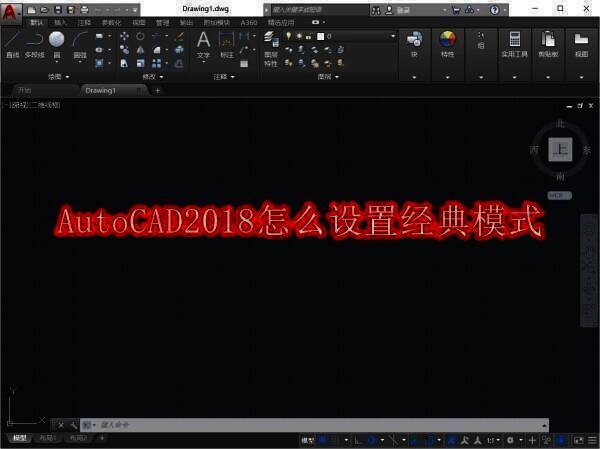Viewport: 600px width, 449px height.
Task: Expand the Modify (修改) panel flyout
Action: pyautogui.click(x=153, y=77)
